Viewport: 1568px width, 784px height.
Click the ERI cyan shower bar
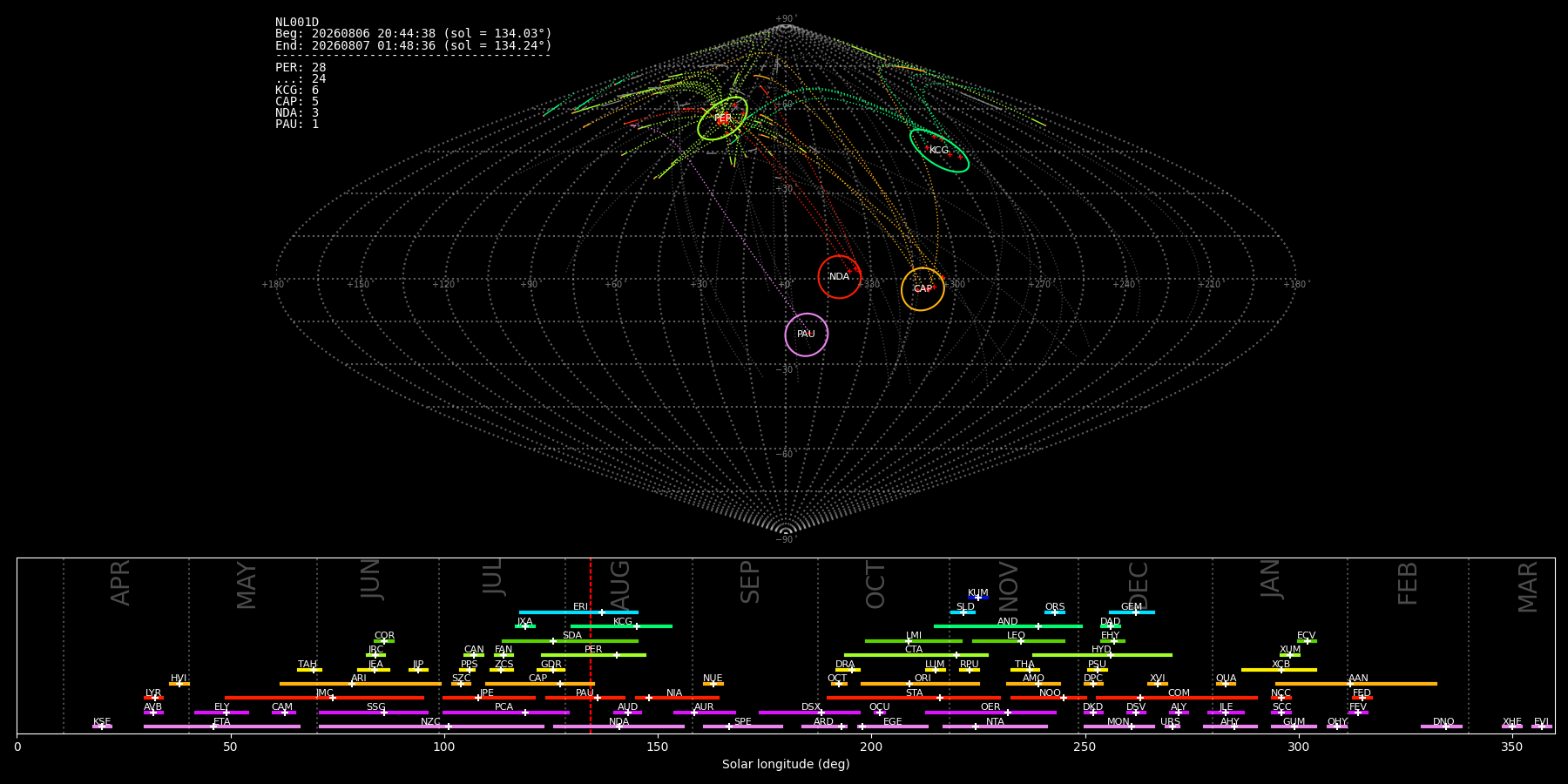coord(578,612)
